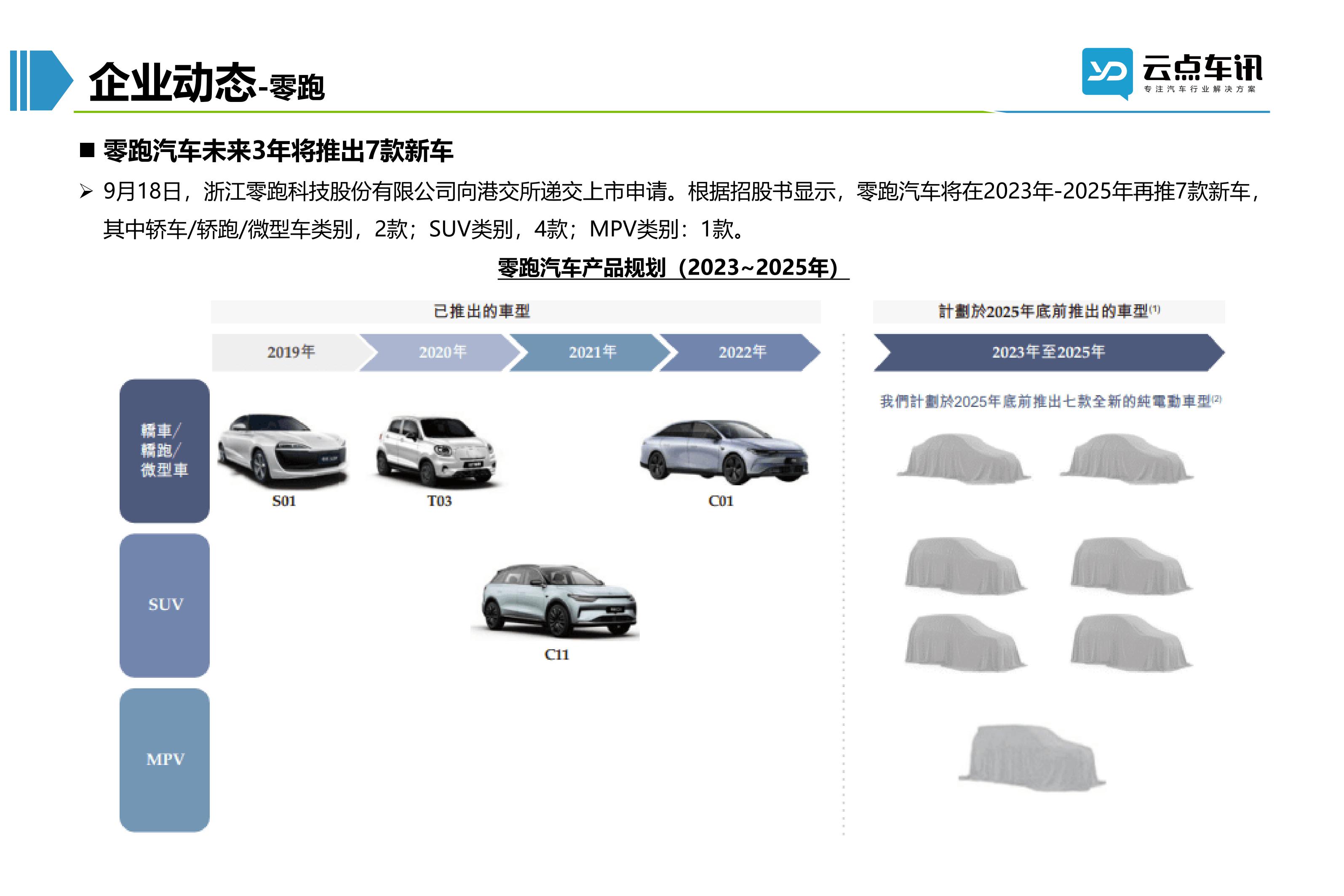
Task: Click the T03 label
Action: (439, 501)
